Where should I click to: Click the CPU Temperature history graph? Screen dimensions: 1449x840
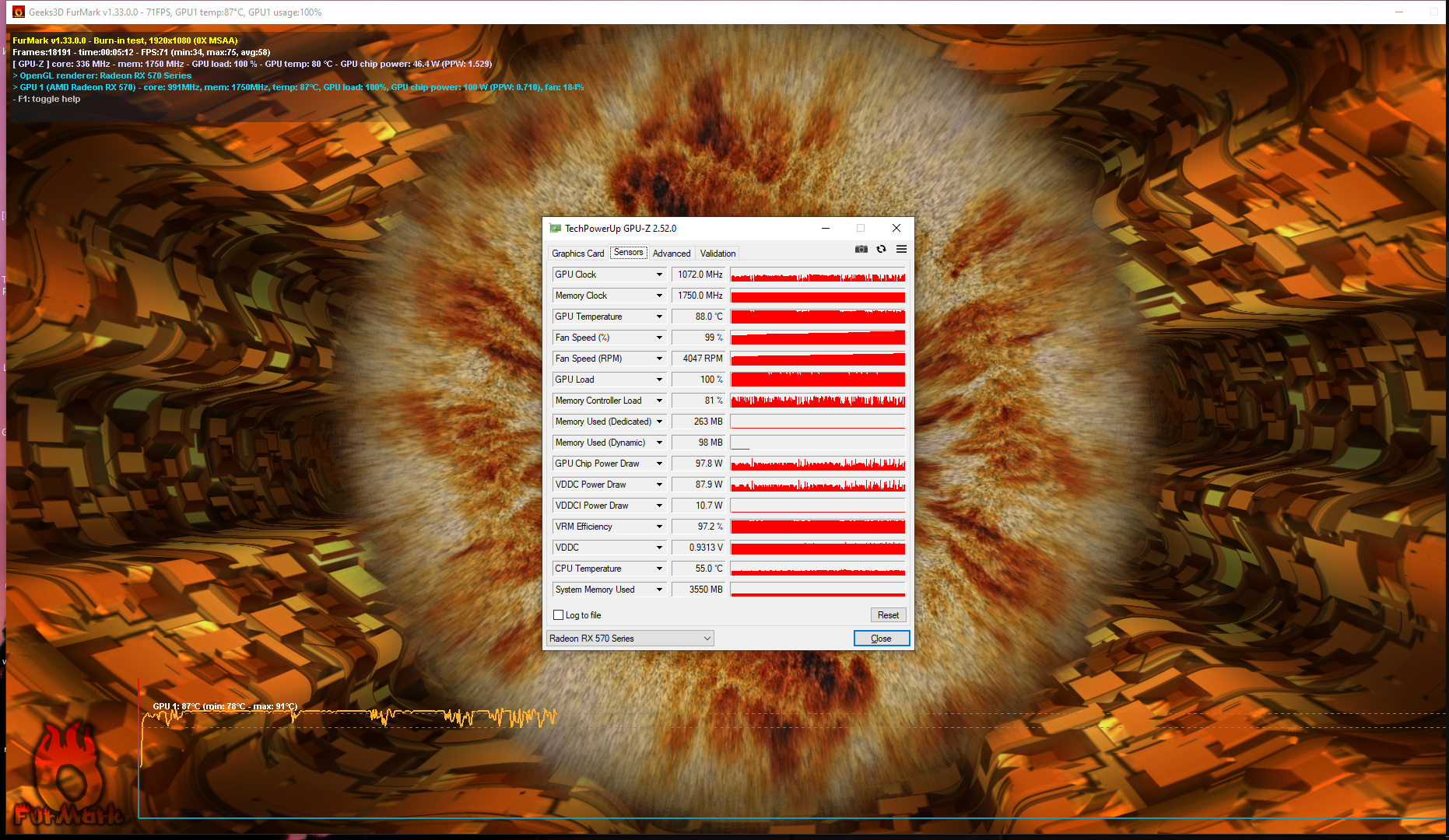[818, 569]
